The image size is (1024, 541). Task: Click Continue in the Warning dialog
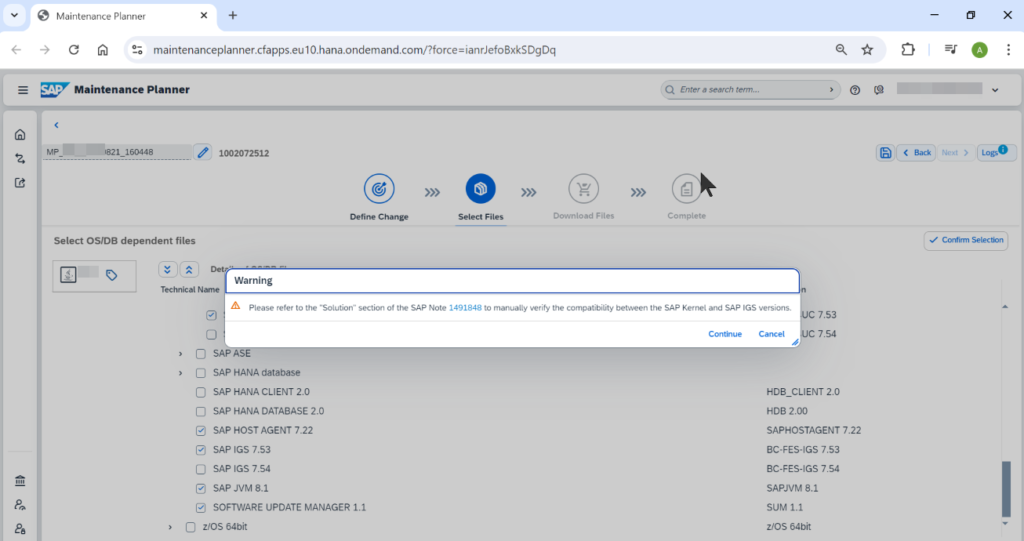(x=725, y=334)
